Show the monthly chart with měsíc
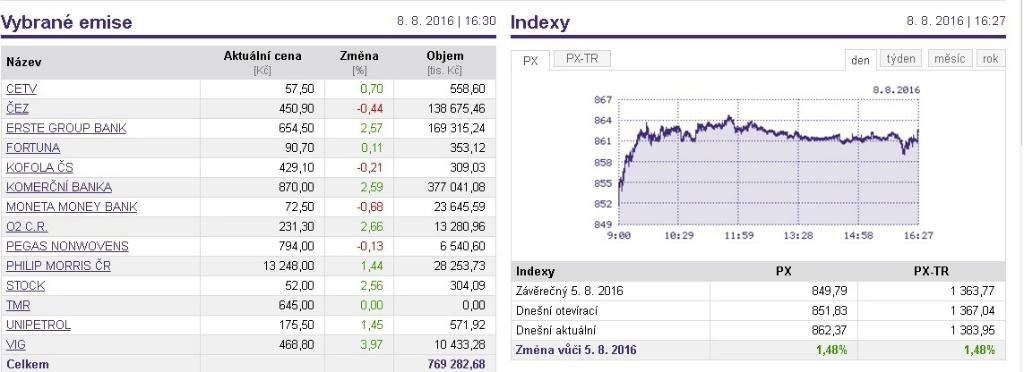1024x372 pixels. point(950,59)
